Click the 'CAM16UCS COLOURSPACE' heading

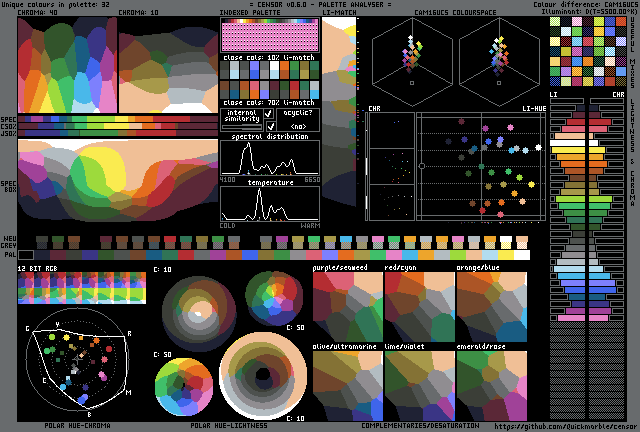456,13
